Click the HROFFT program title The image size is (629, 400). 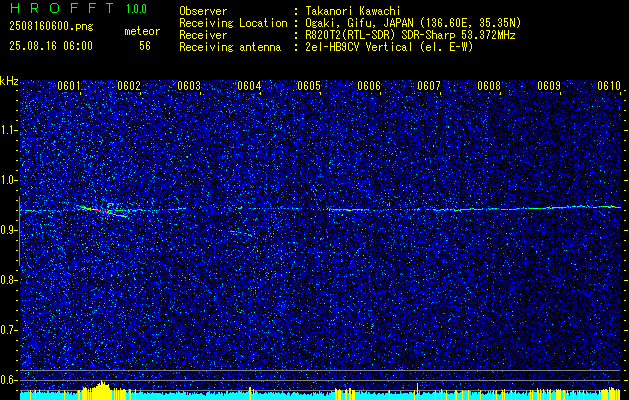point(62,8)
